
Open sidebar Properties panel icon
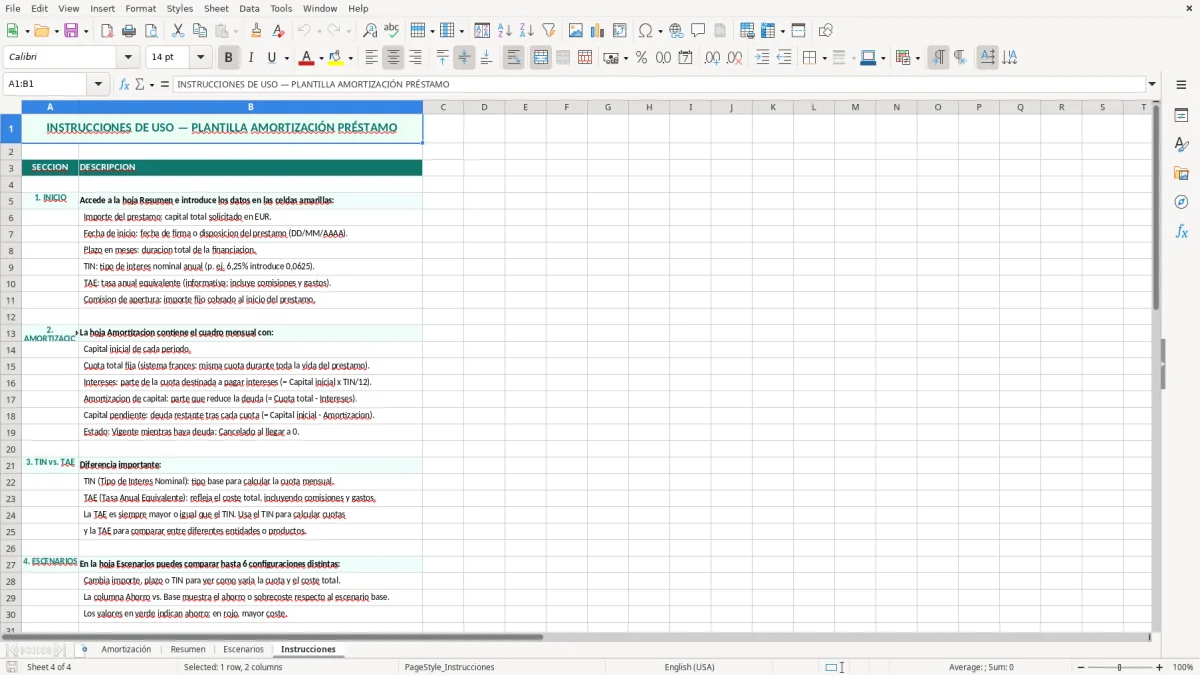click(1181, 116)
